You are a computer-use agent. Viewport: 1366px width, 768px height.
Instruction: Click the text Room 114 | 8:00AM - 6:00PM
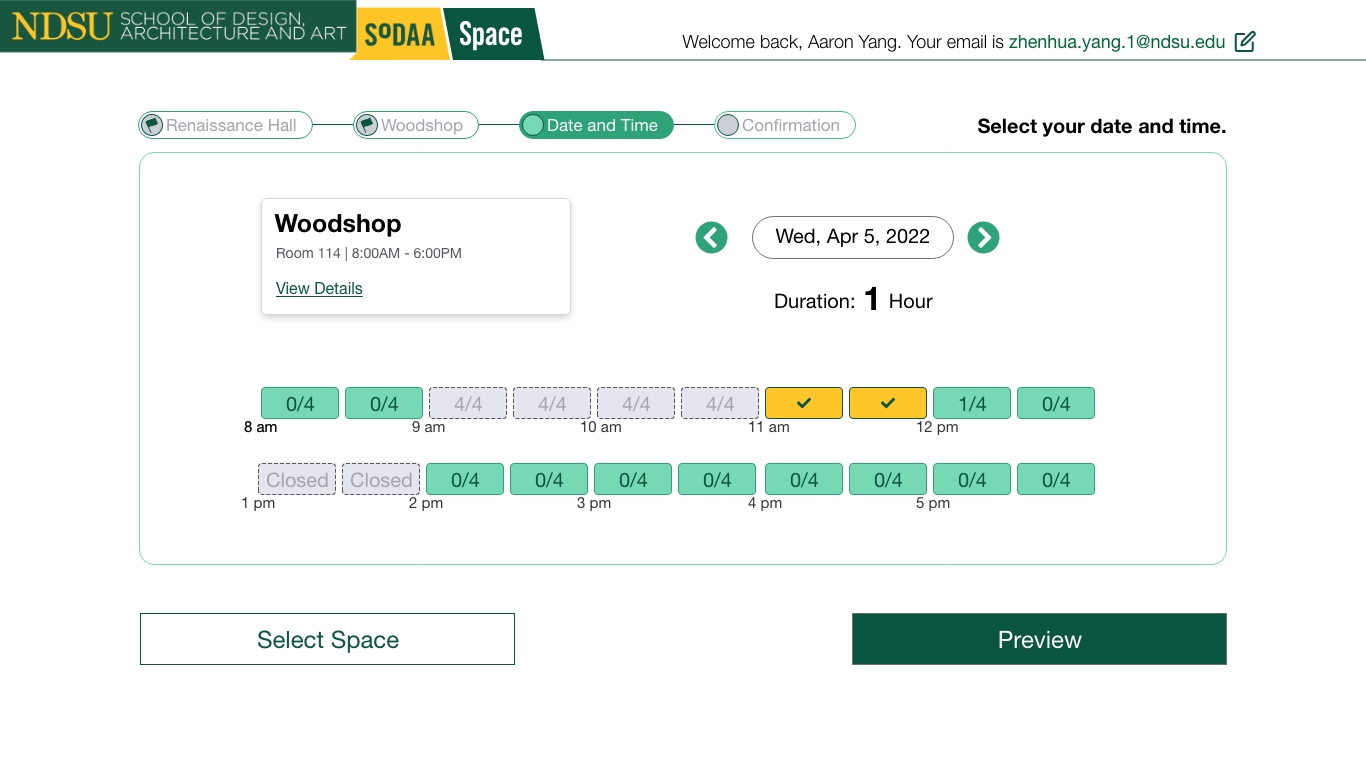pos(369,253)
